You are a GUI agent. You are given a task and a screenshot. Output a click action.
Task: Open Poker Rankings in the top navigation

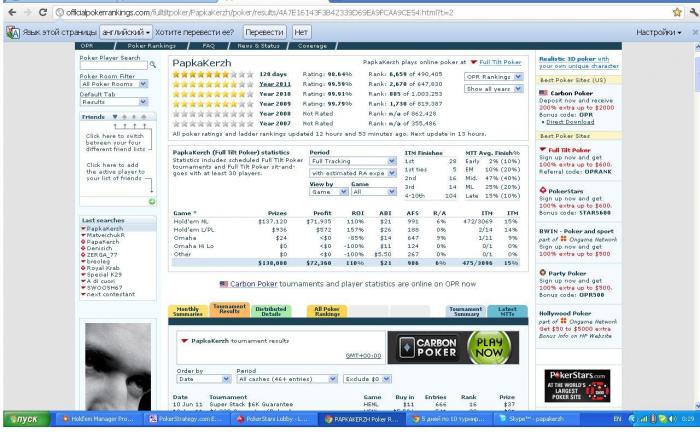coord(152,46)
